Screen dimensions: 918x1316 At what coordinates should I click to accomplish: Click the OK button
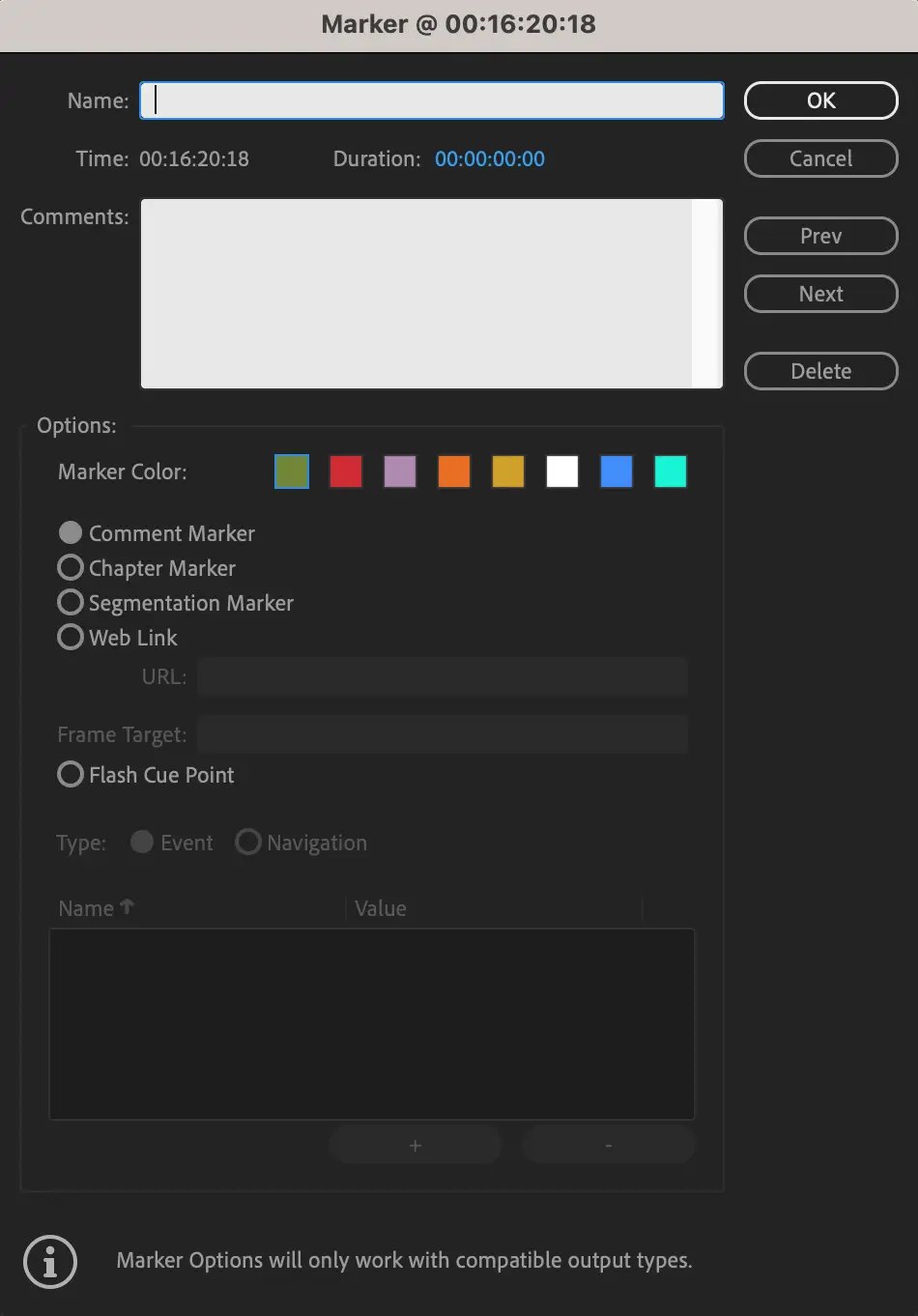[820, 100]
